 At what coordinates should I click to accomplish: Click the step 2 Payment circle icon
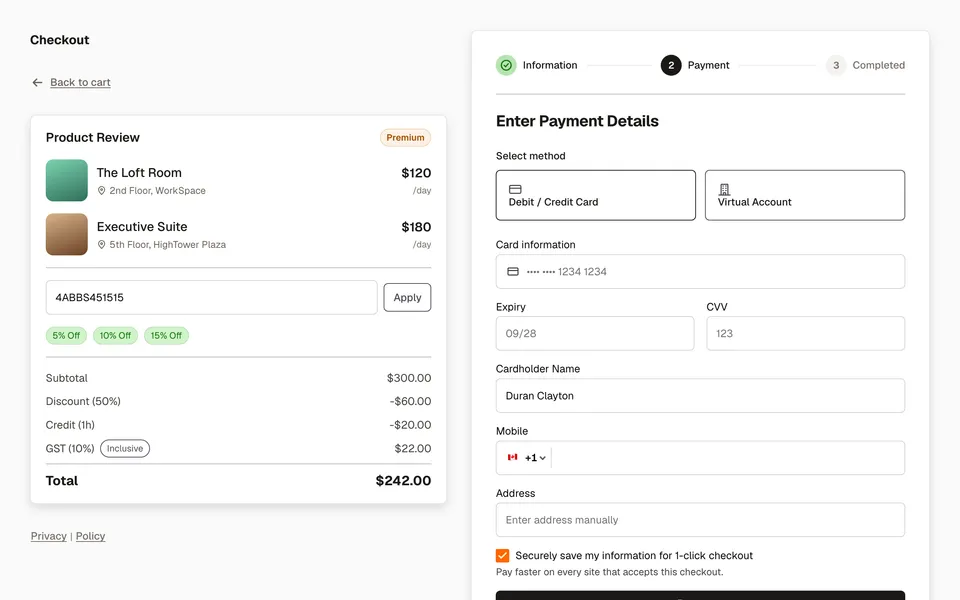pos(671,65)
